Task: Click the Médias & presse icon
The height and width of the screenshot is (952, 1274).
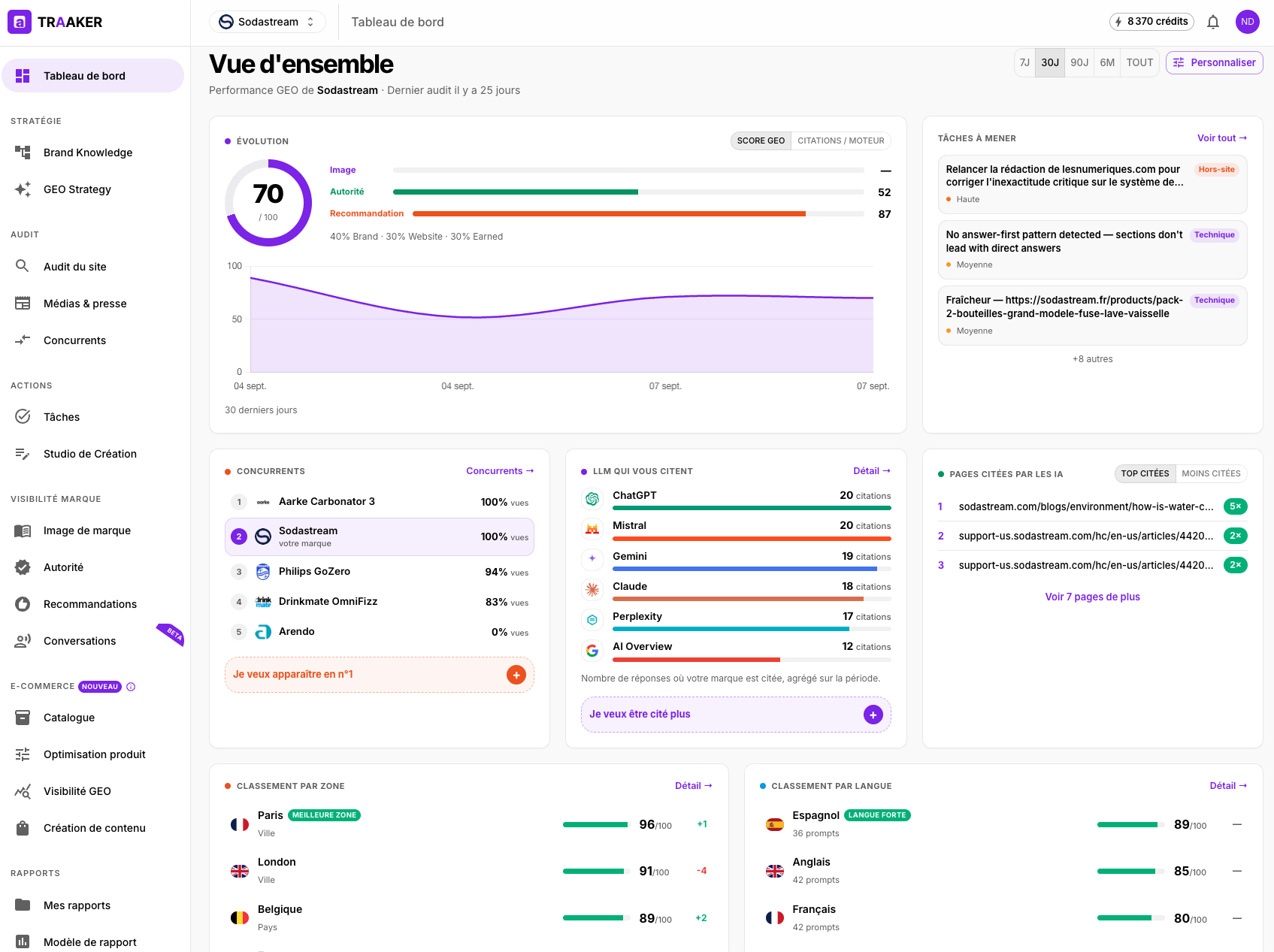Action: pyautogui.click(x=23, y=304)
